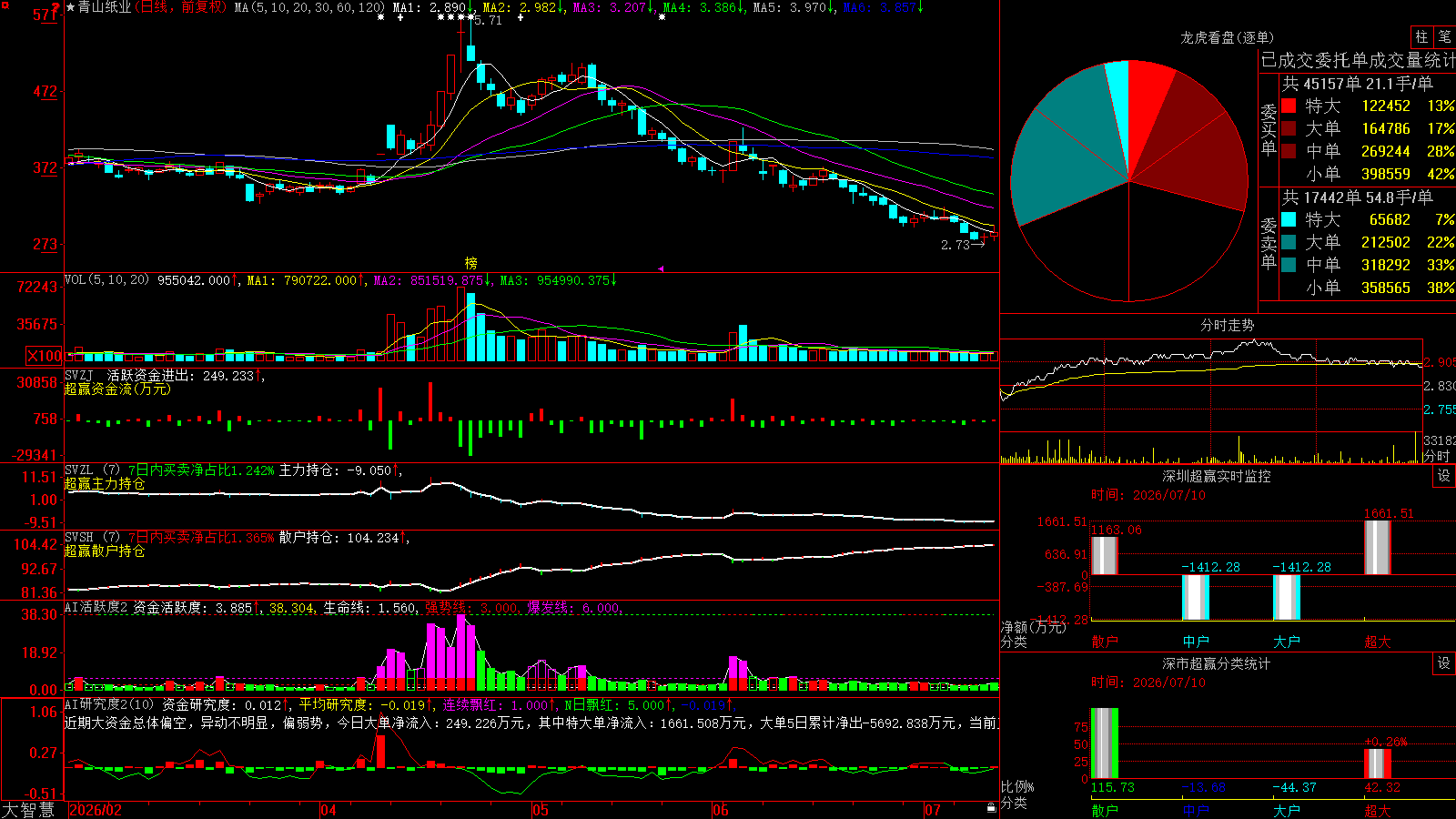Select the AI研究度2(10) indicator label
This screenshot has width=1456, height=819.
[x=109, y=704]
